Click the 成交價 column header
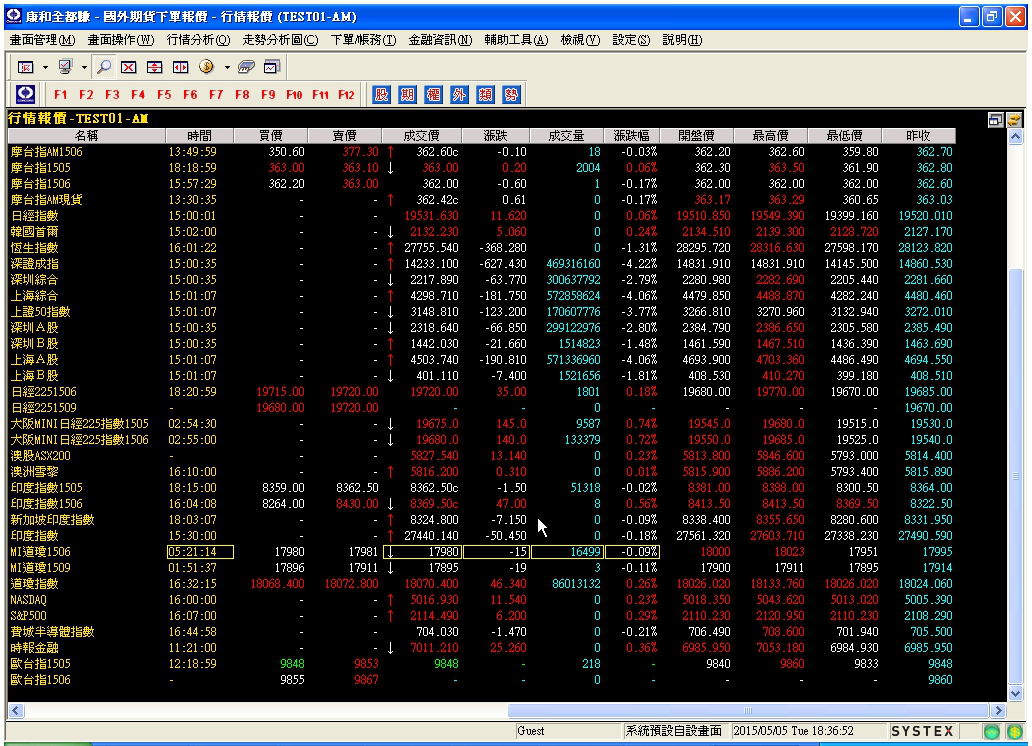This screenshot has height=746, width=1032. 421,136
